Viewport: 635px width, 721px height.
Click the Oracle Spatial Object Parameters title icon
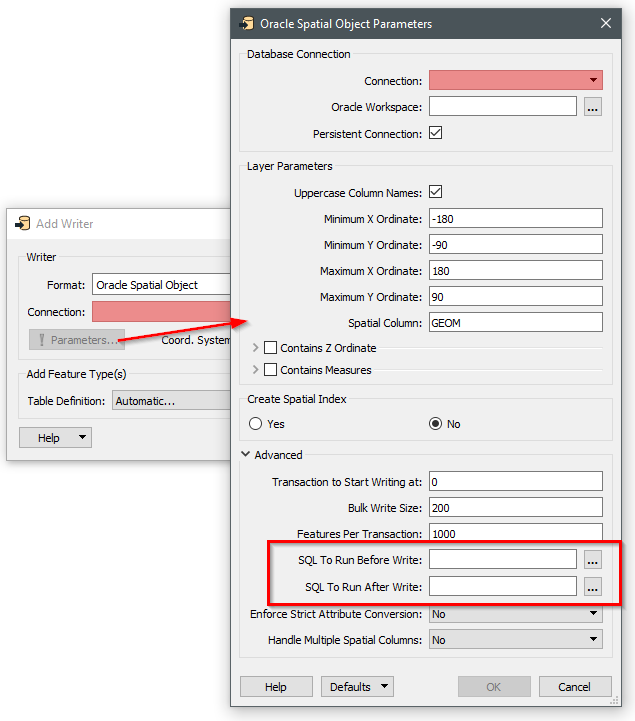click(x=247, y=23)
